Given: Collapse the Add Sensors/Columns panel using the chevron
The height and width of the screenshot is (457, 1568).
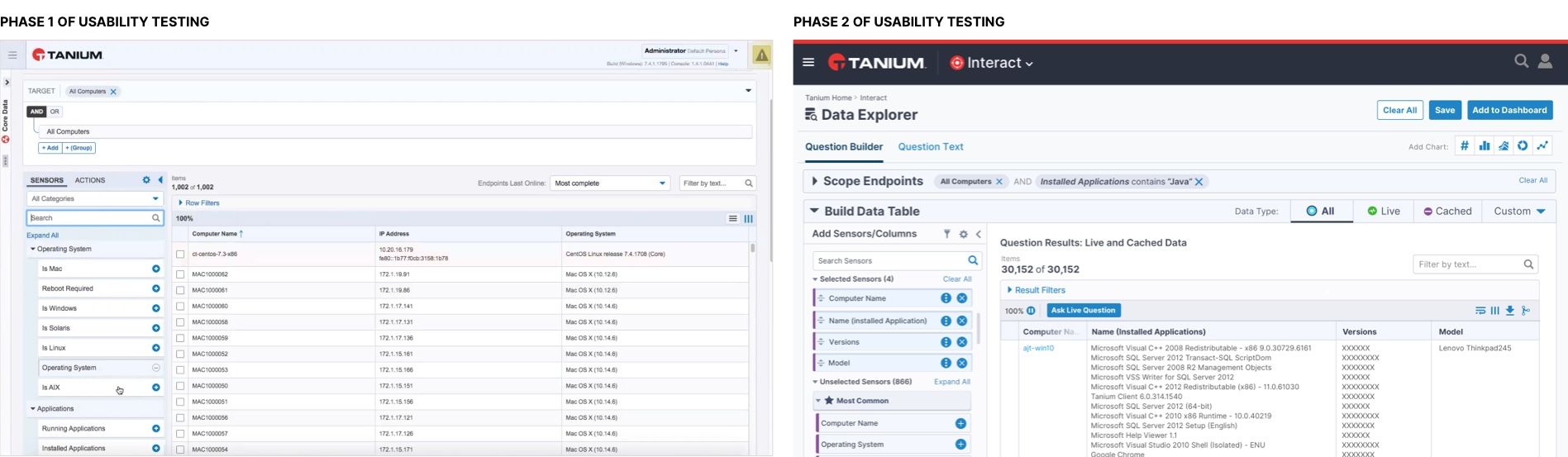Looking at the screenshot, I should tap(978, 235).
